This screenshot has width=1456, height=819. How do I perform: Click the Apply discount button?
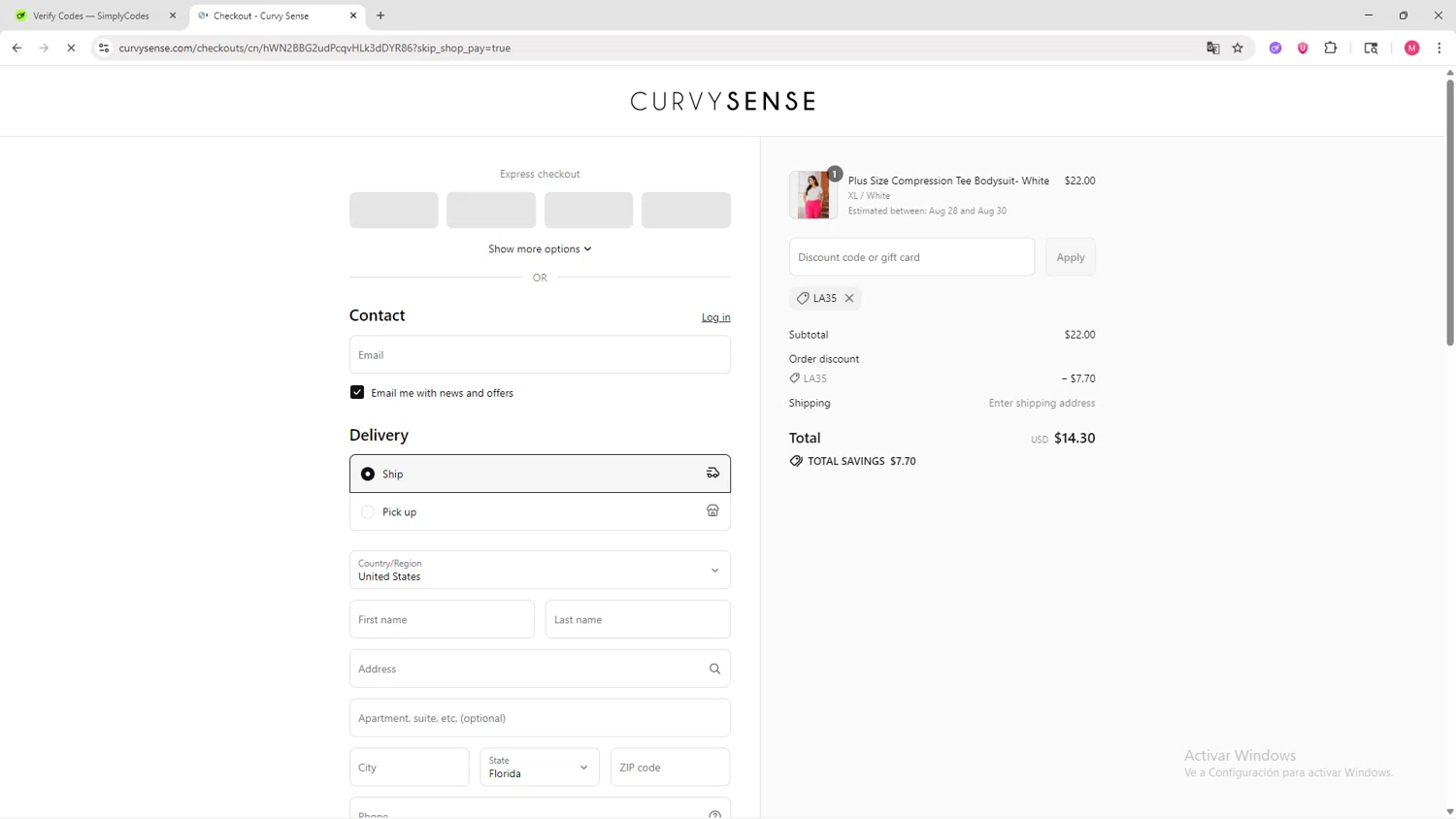tap(1071, 257)
